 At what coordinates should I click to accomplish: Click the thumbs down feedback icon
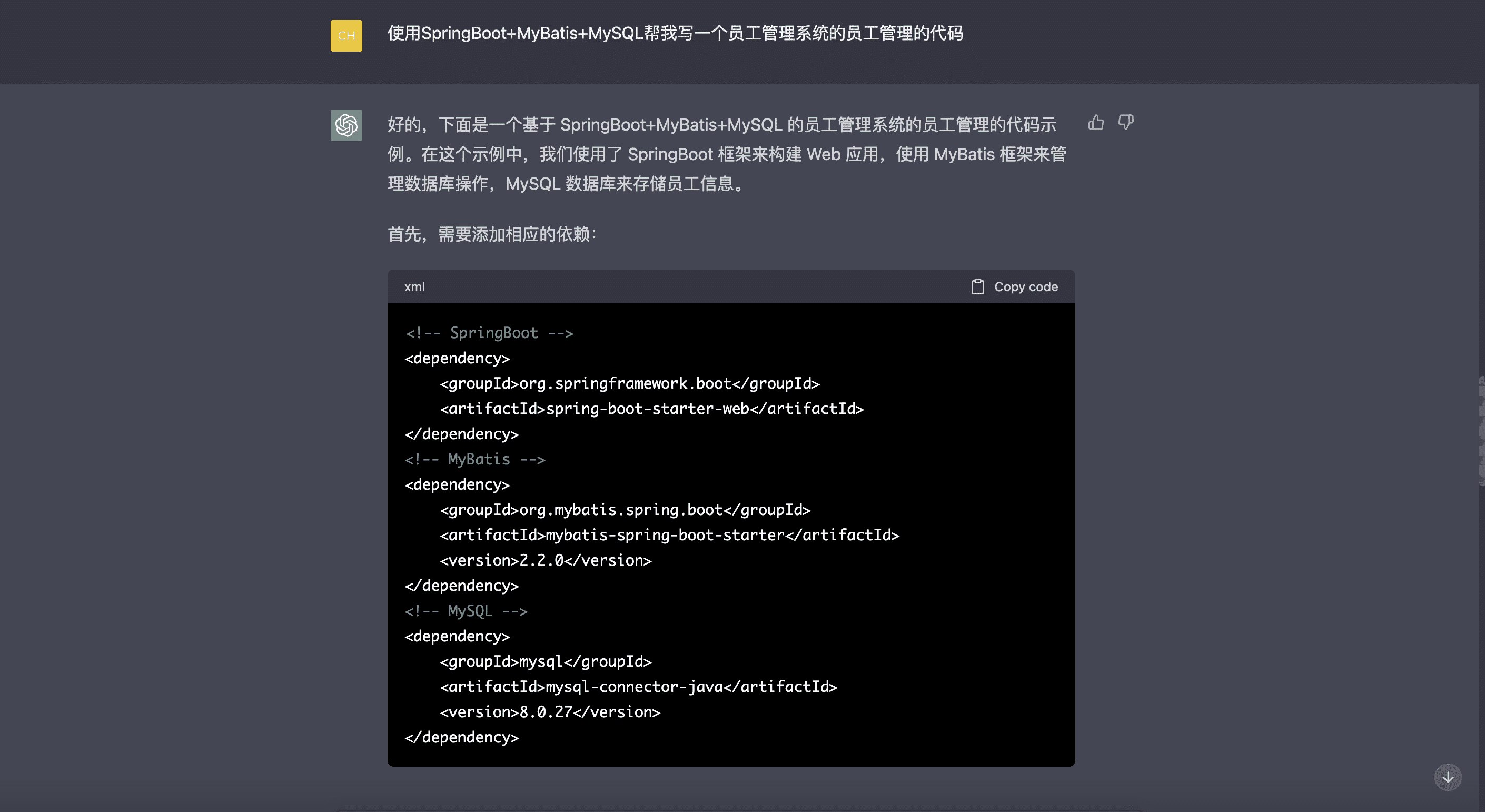(1125, 123)
